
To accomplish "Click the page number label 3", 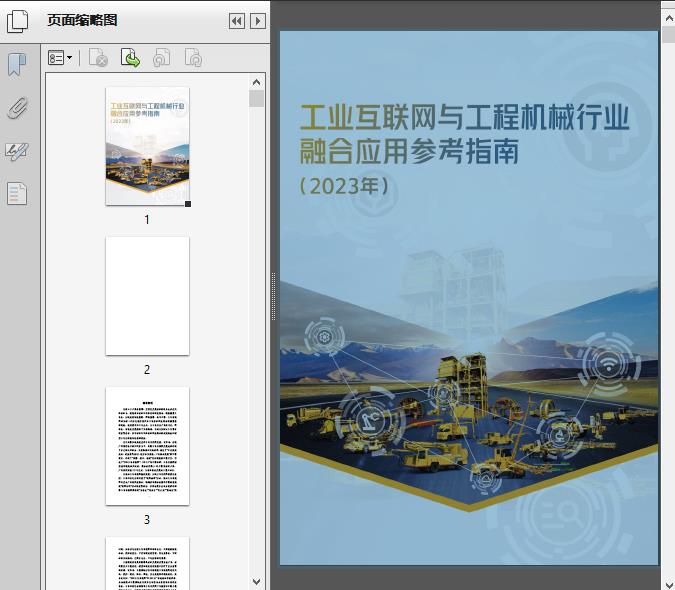I will pos(147,519).
